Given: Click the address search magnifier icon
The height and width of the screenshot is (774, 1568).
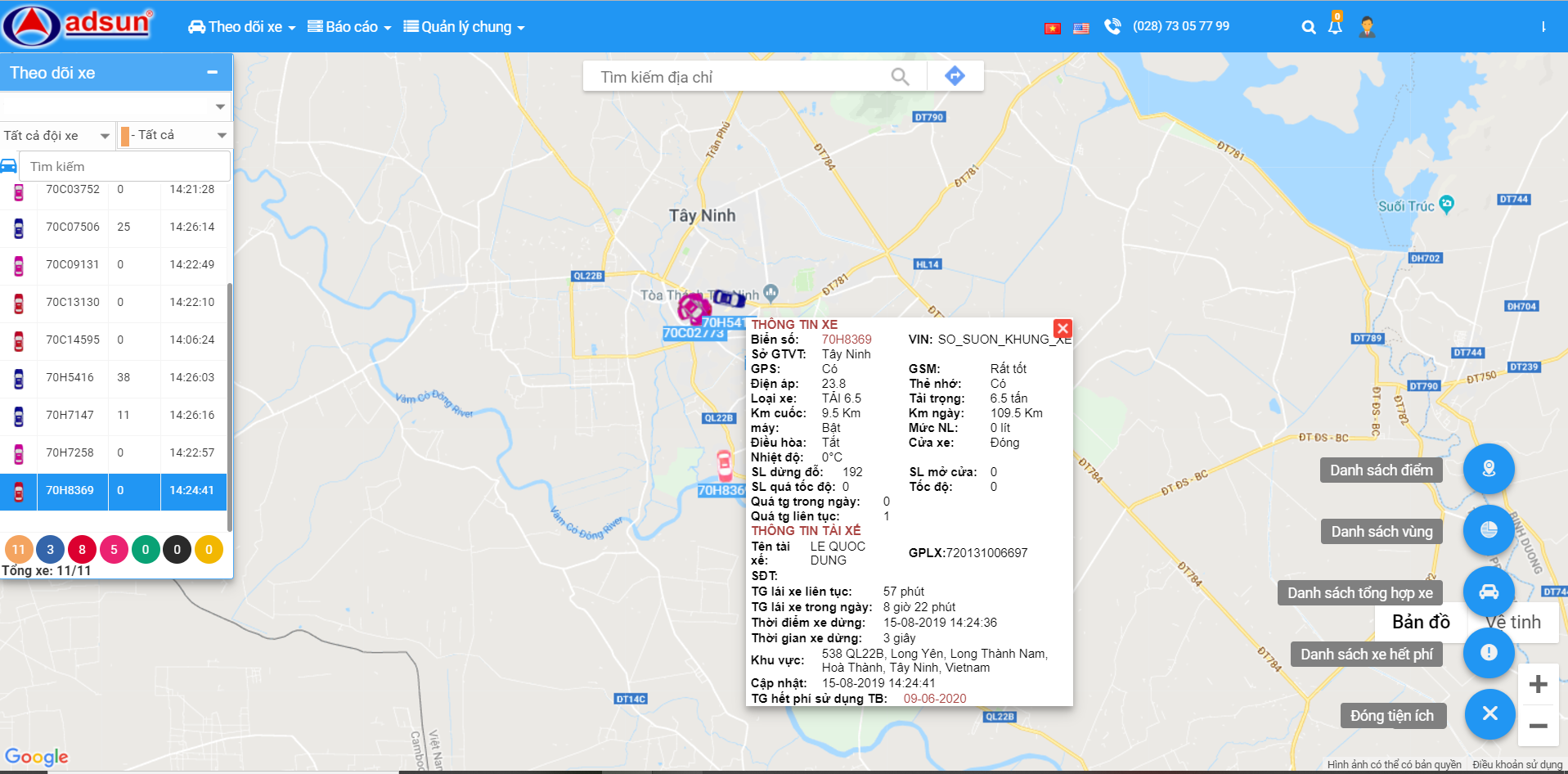Looking at the screenshot, I should coord(900,77).
